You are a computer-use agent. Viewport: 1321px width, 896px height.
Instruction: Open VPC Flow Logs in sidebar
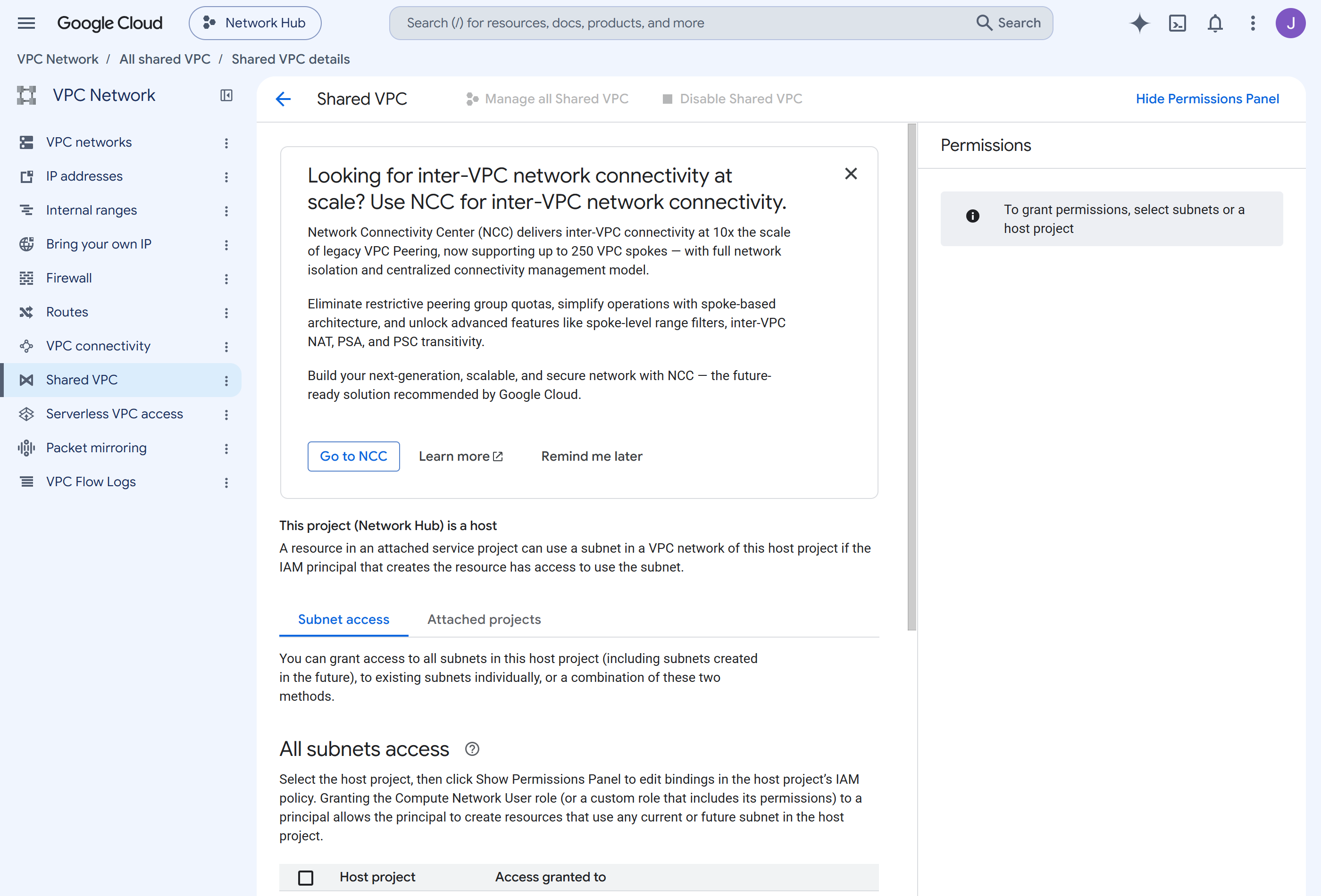point(91,482)
